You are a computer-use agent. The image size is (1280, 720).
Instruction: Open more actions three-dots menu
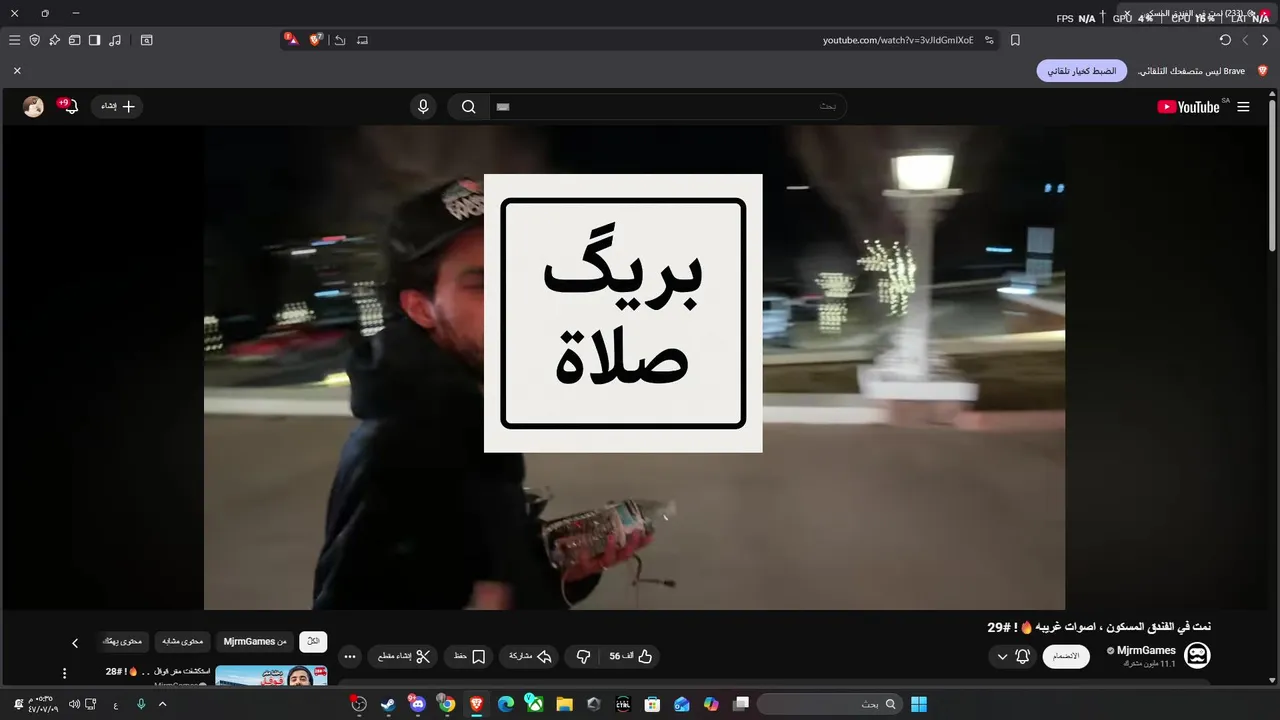coord(349,656)
